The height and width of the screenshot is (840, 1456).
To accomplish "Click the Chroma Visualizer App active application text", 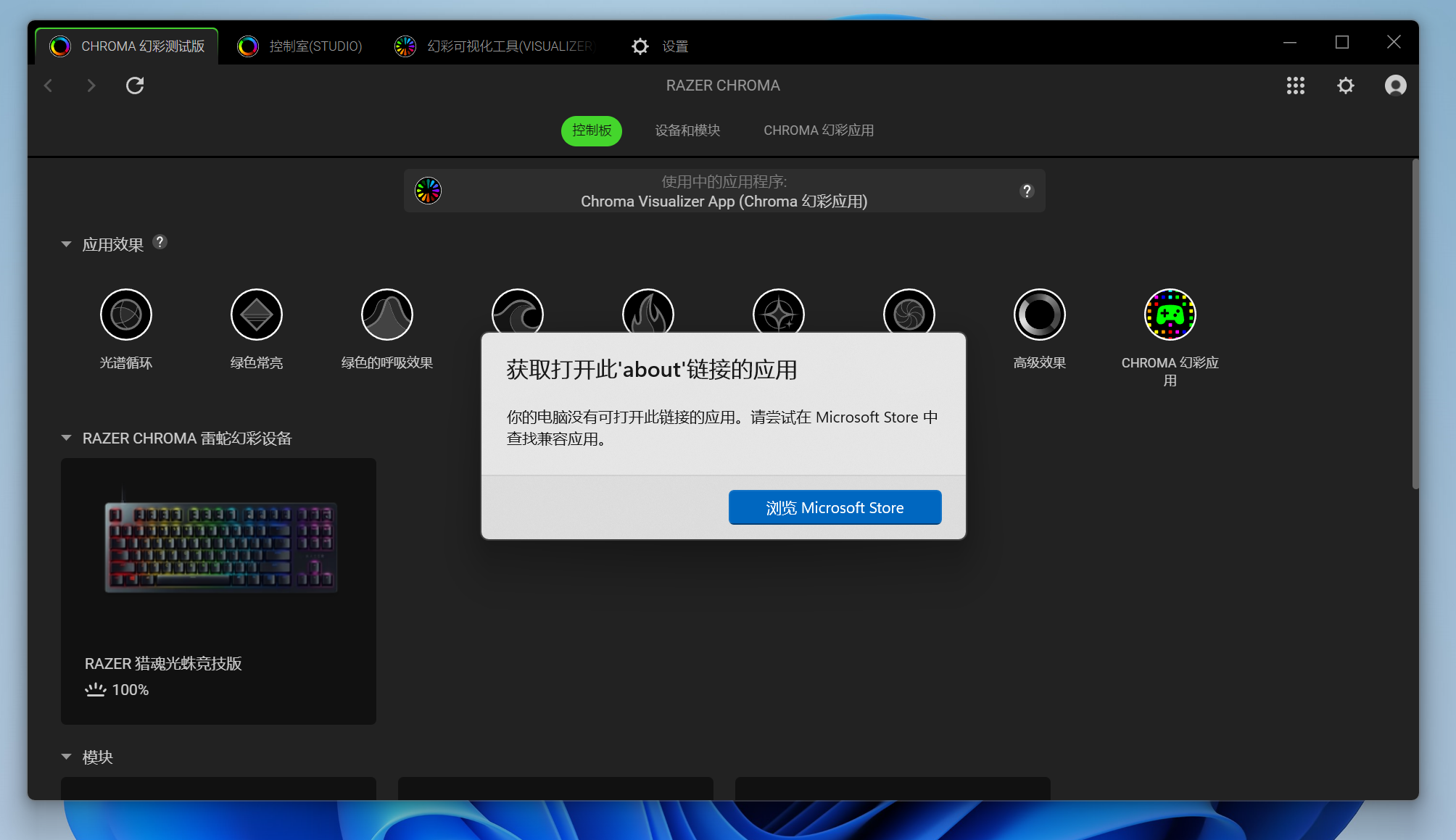I will (x=724, y=201).
